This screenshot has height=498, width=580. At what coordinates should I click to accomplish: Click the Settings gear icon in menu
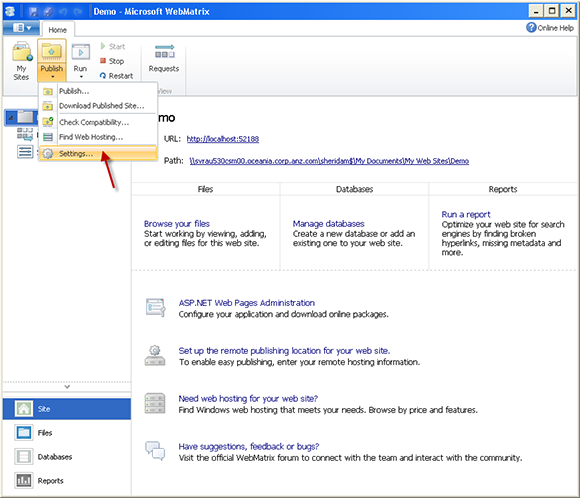point(48,154)
